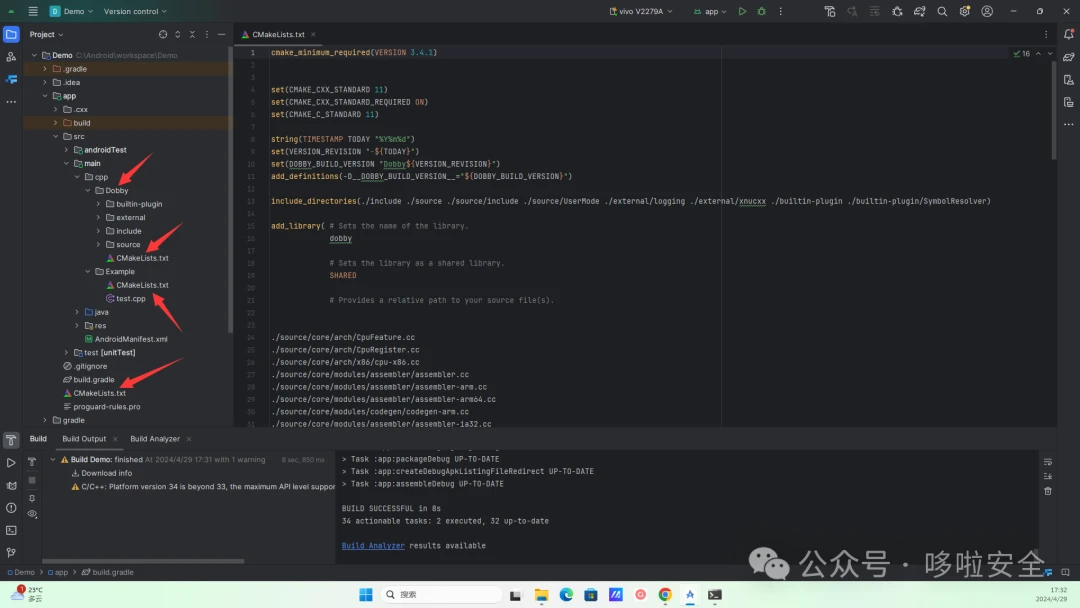Select opened file in project tree
The image size is (1080, 608).
(163, 34)
